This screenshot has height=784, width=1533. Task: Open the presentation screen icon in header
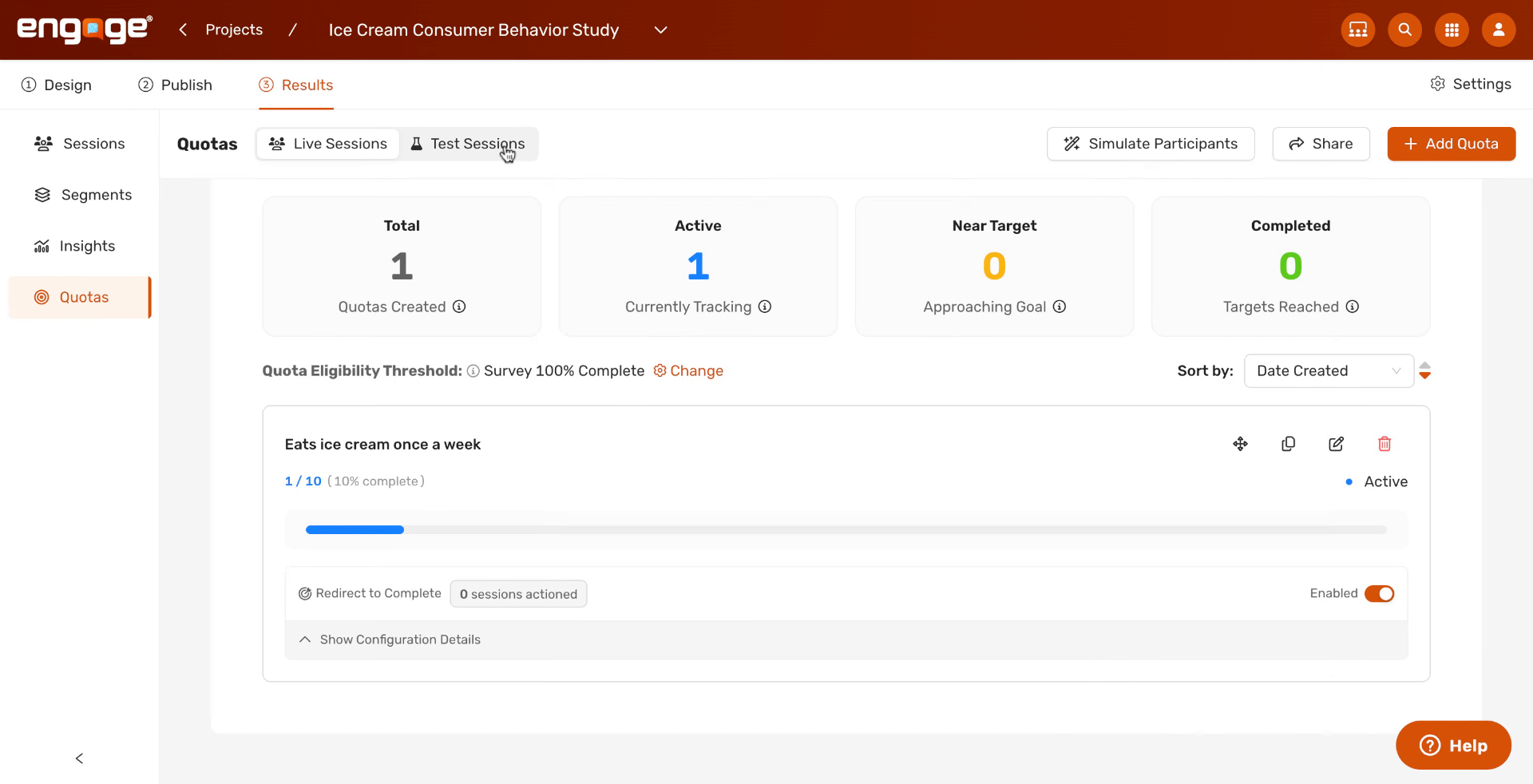tap(1358, 30)
